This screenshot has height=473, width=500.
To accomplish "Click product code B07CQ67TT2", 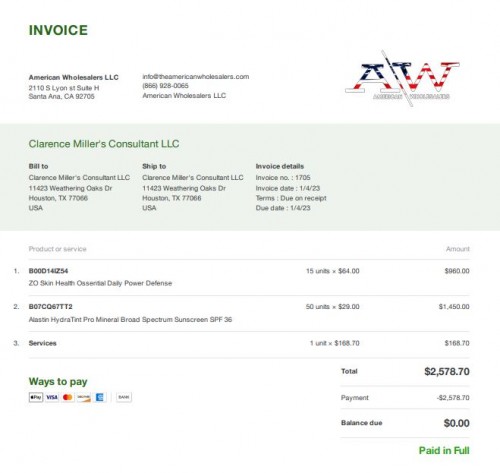I will [50, 306].
